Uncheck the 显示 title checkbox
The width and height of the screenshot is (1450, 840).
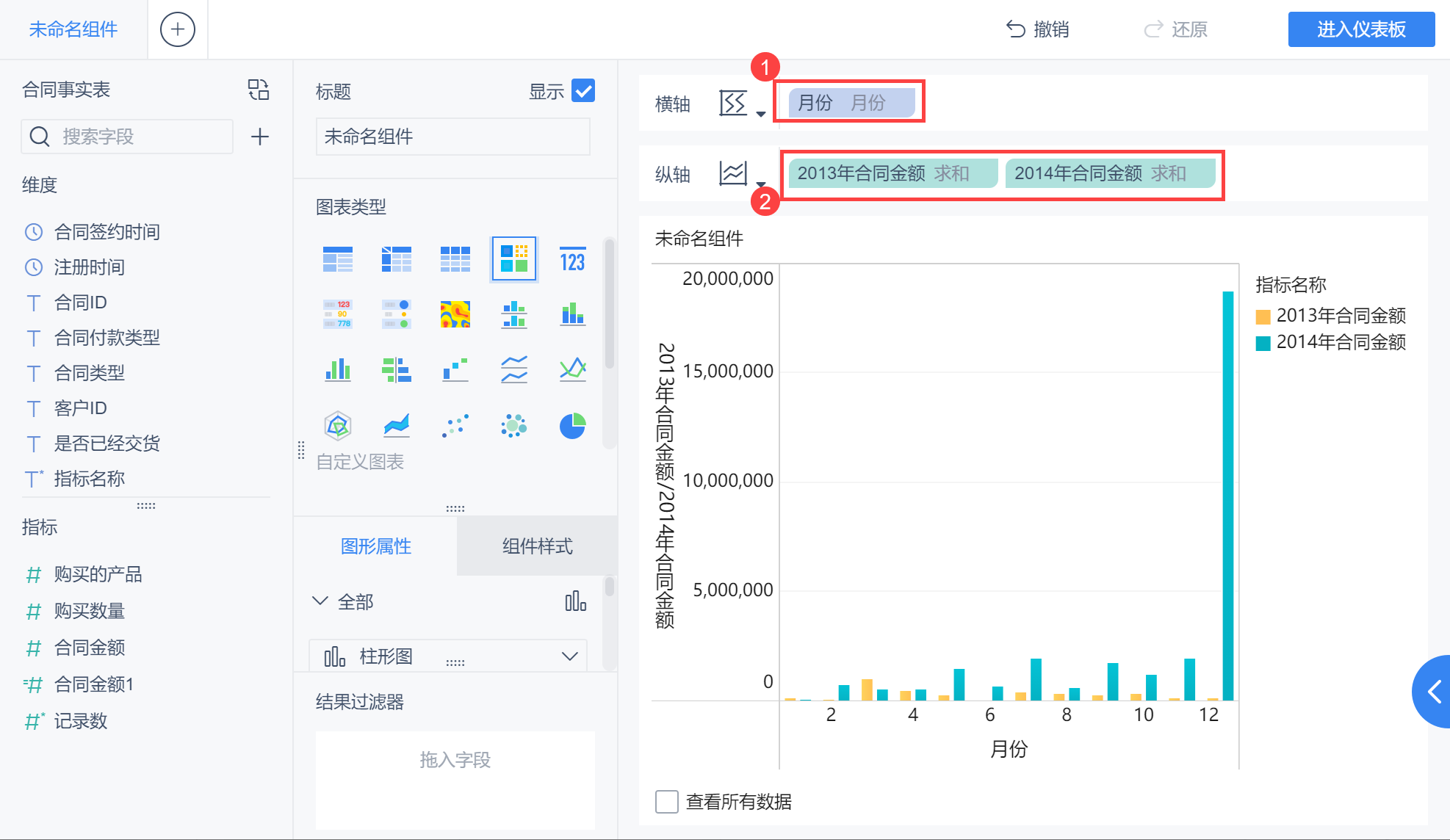click(x=583, y=91)
